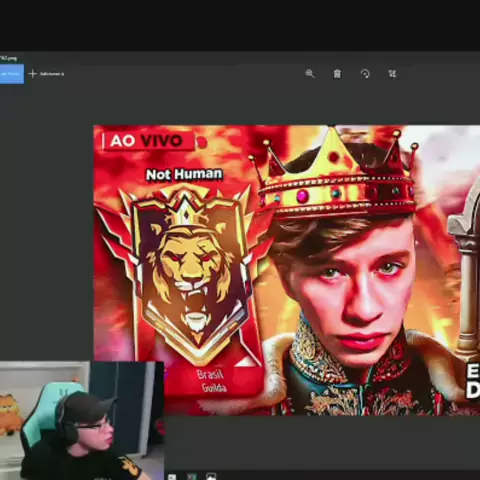Screen dimensions: 480x480
Task: Click the png file name in title
Action: click(x=8, y=59)
